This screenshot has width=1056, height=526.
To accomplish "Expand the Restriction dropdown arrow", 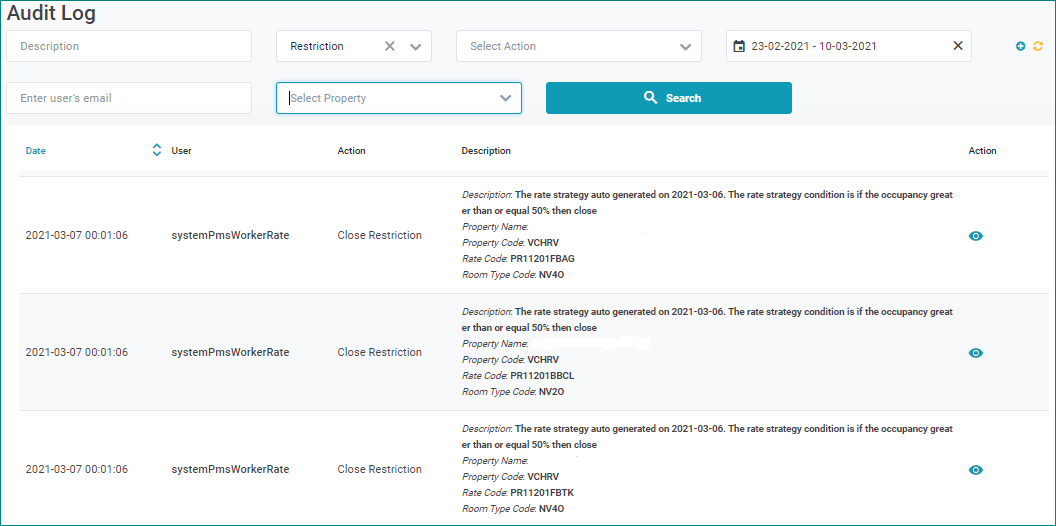I will point(416,46).
